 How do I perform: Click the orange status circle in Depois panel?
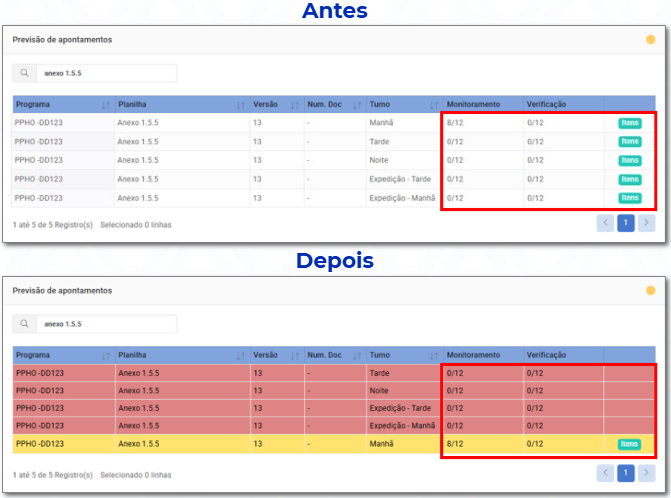tap(650, 290)
